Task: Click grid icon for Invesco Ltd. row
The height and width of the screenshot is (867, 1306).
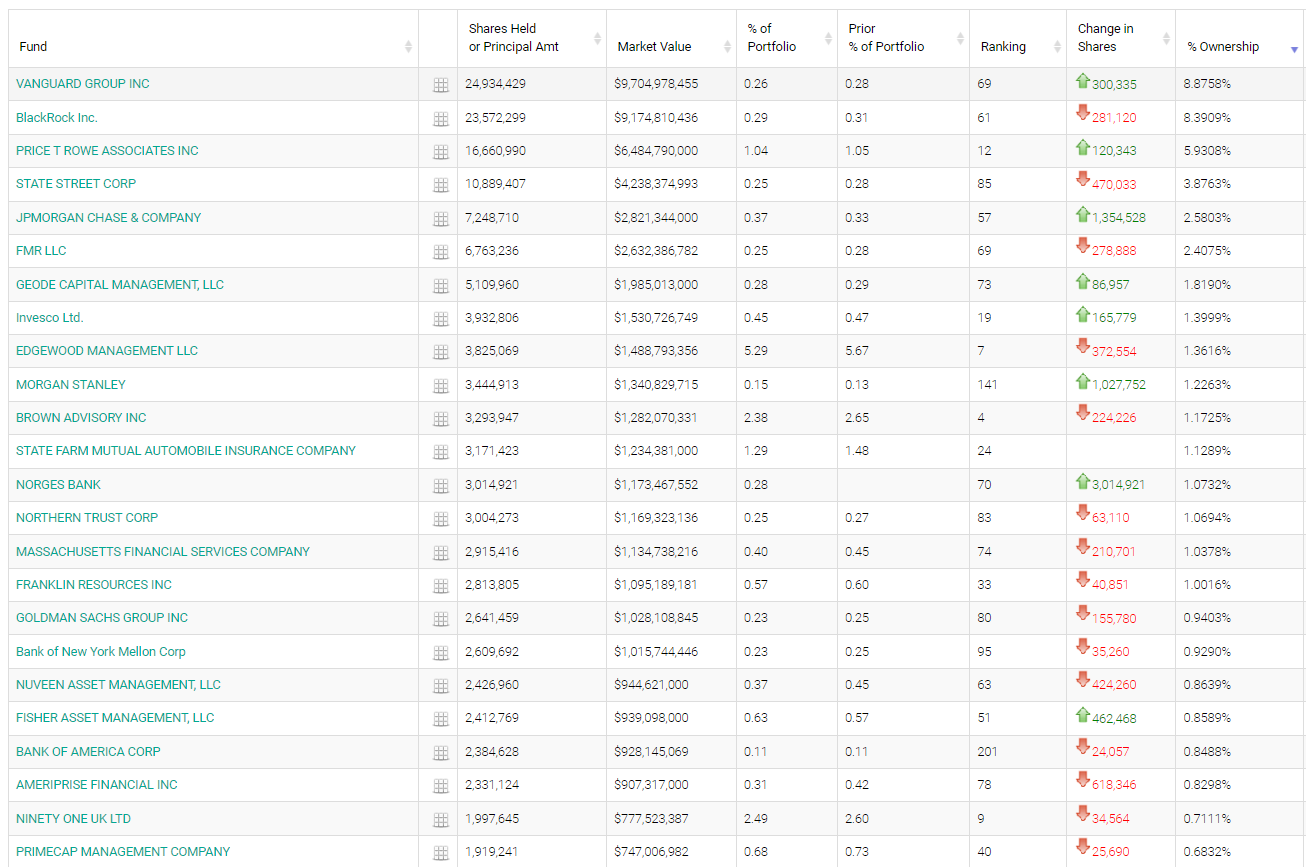Action: pyautogui.click(x=440, y=319)
